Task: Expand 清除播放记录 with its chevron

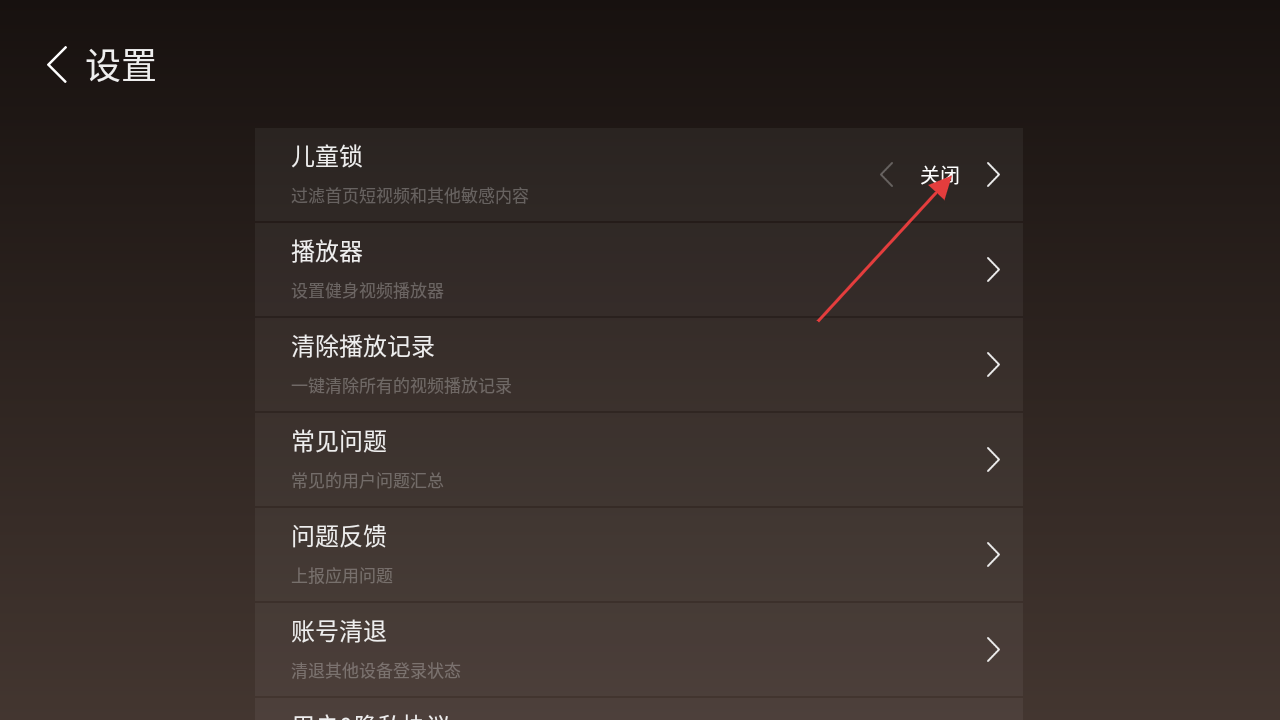Action: [x=993, y=365]
